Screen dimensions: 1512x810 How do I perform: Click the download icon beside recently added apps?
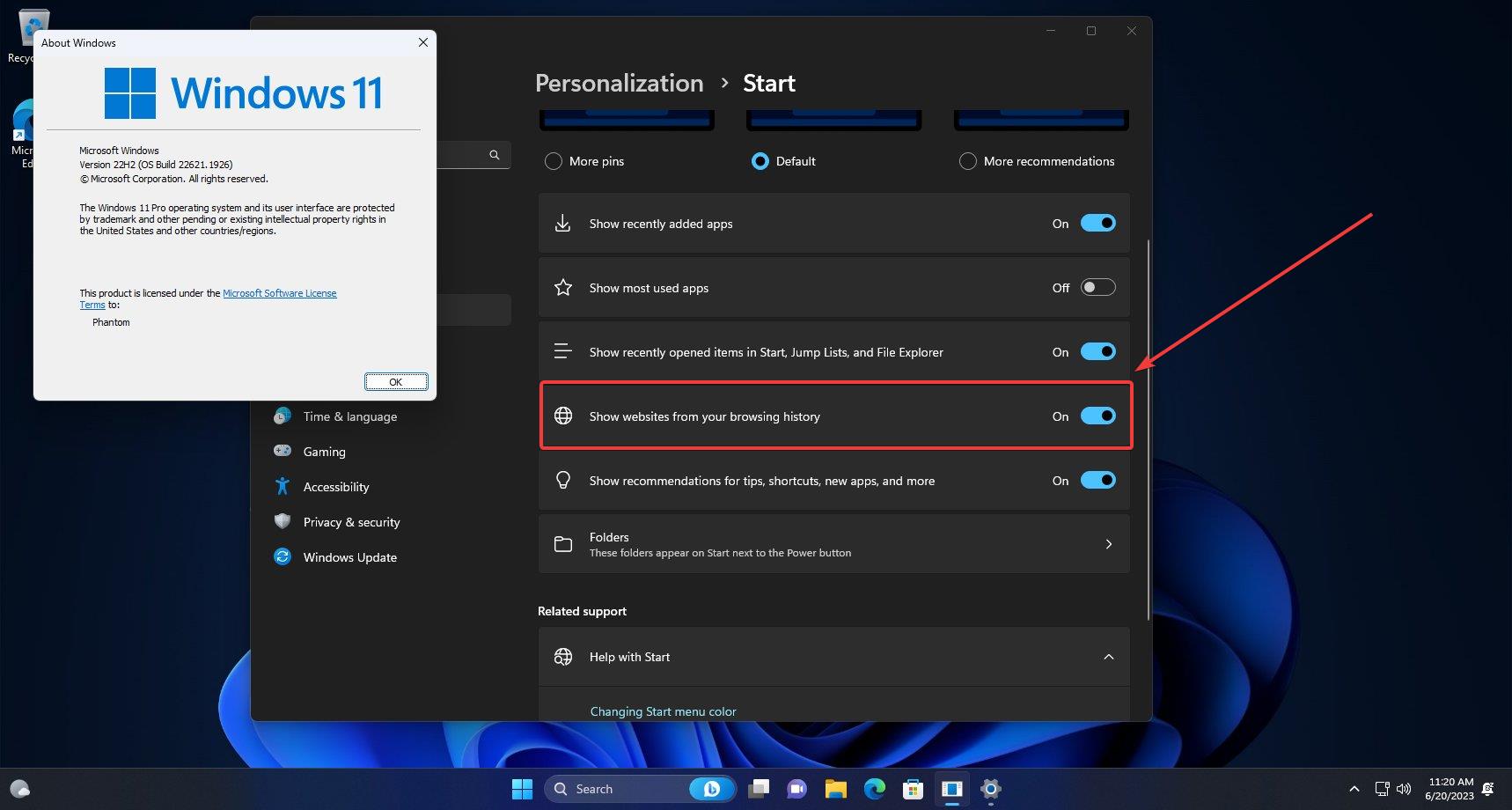(x=563, y=224)
